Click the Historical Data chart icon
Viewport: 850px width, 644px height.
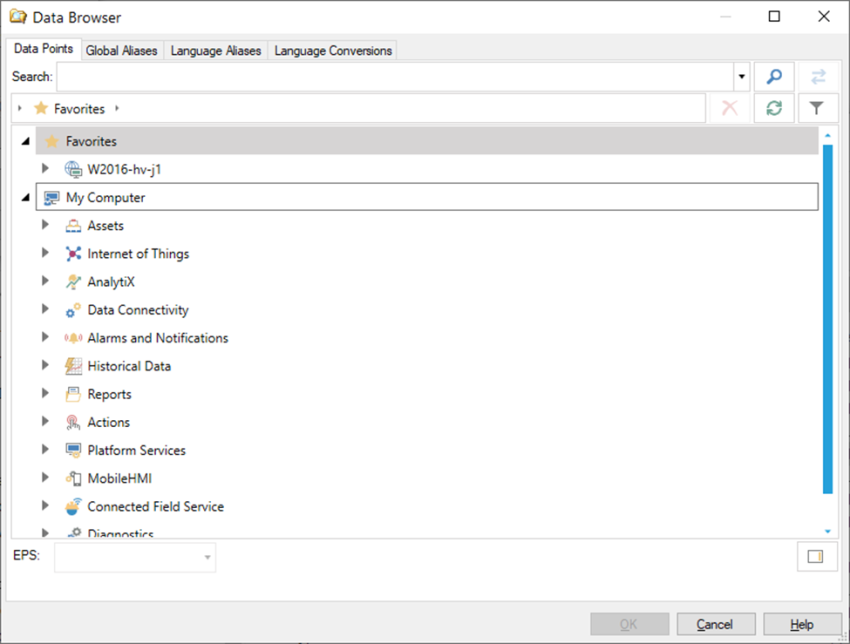74,366
